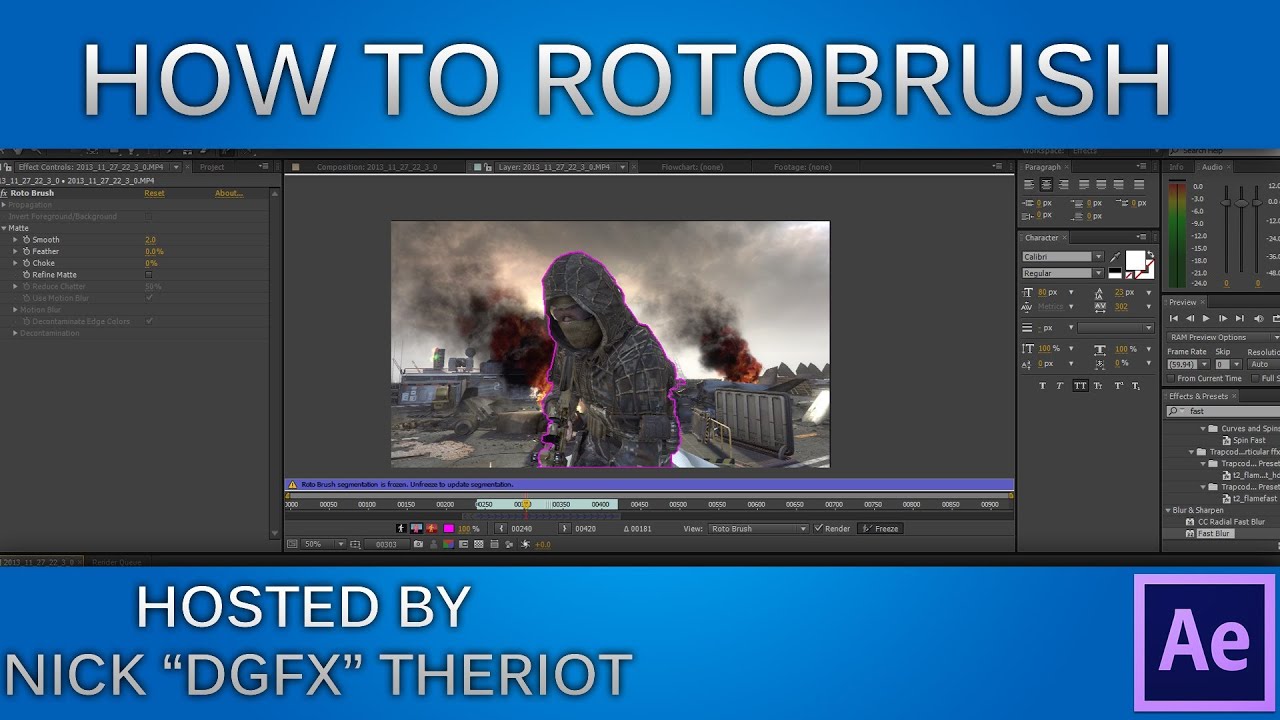Viewport: 1280px width, 720px height.
Task: Set in point at 00240
Action: [x=503, y=528]
